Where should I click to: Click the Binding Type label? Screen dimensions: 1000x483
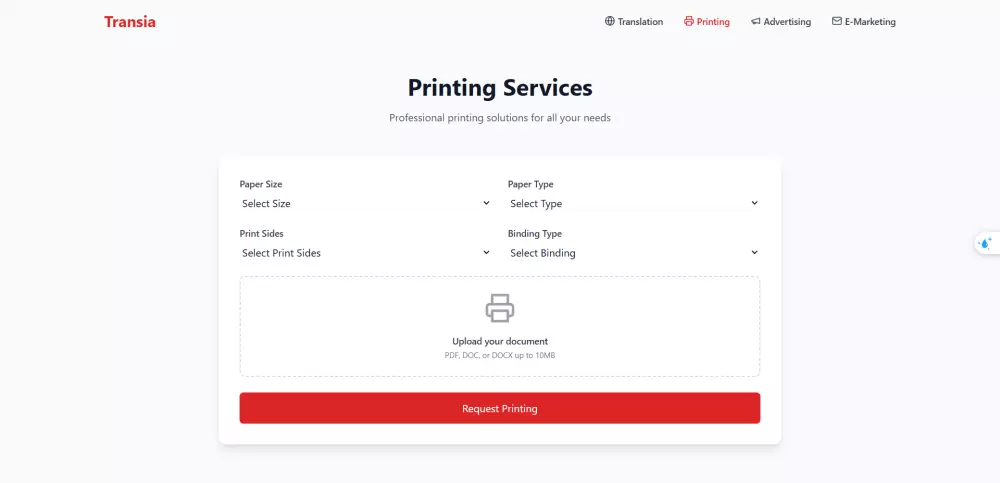(x=535, y=234)
